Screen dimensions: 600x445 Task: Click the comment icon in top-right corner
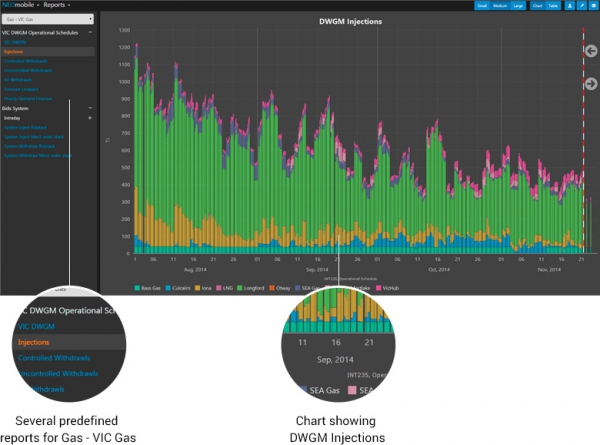592,6
